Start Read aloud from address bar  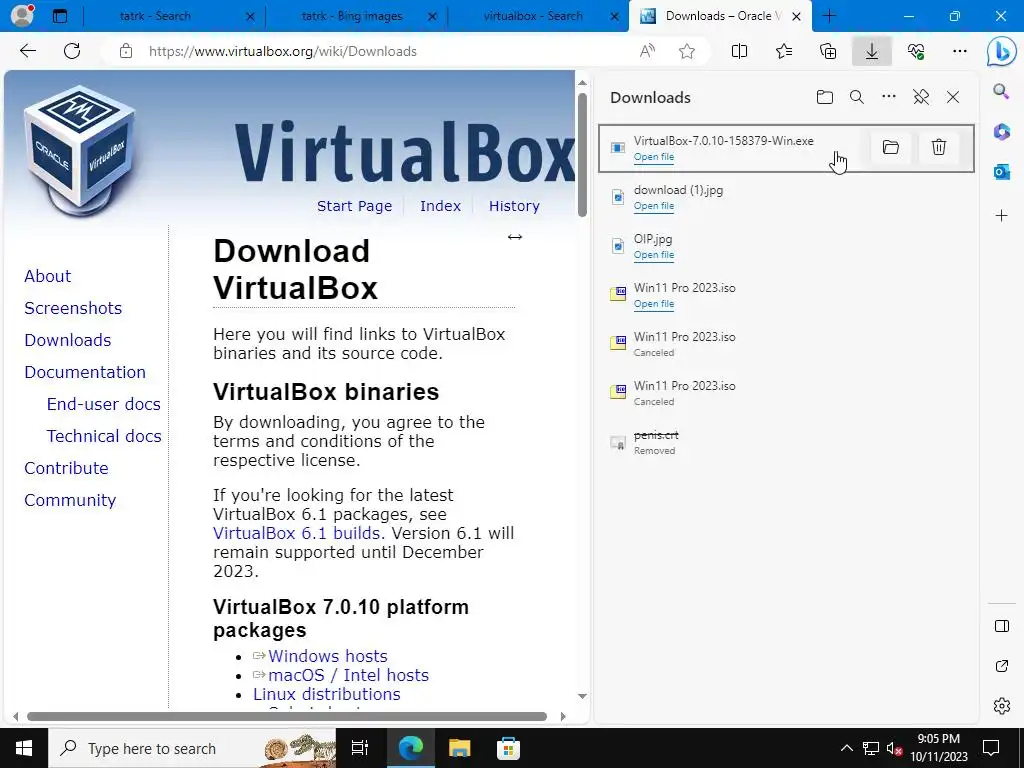coord(647,51)
